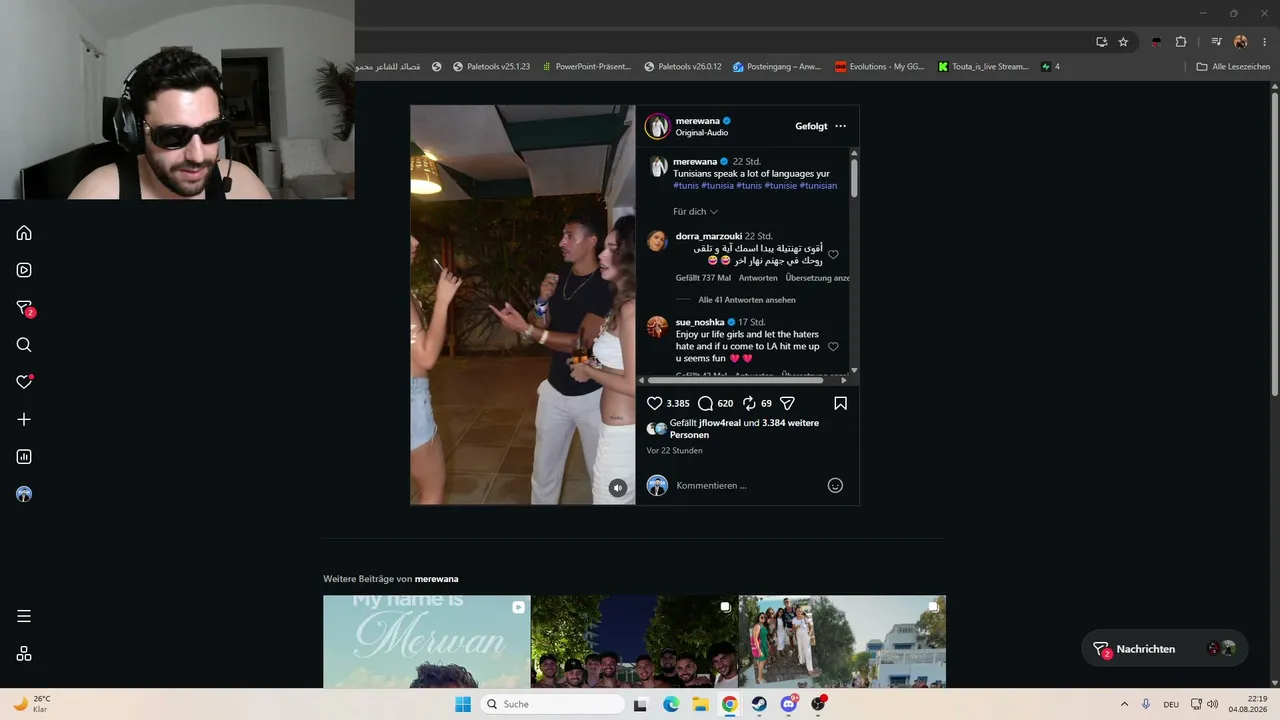Open direct messages icon in the sidebar
The height and width of the screenshot is (720, 1280).
25,308
